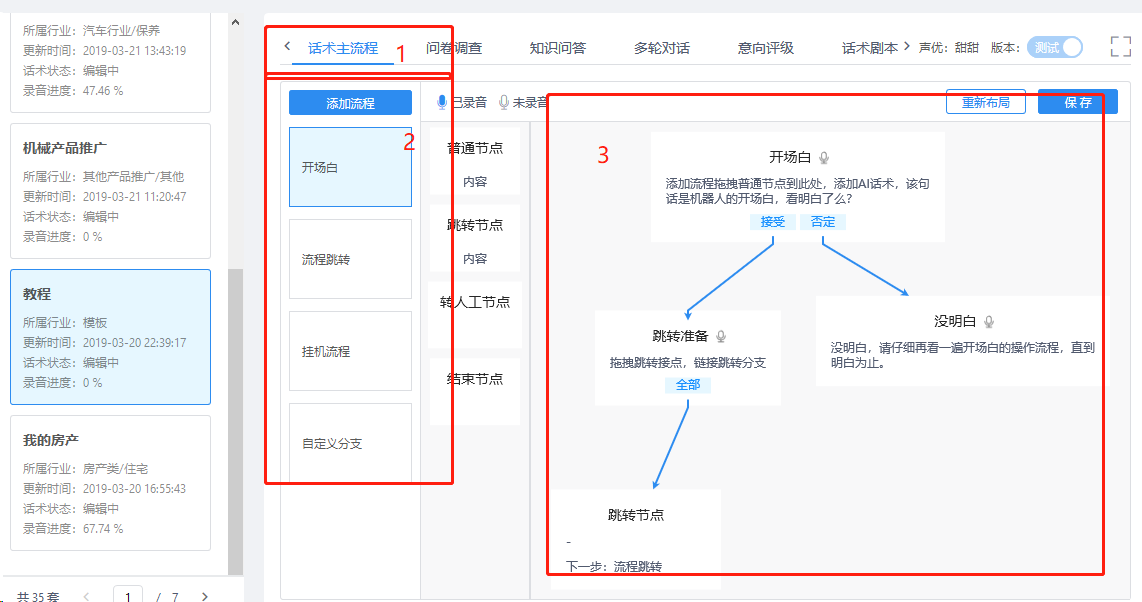The width and height of the screenshot is (1142, 602).
Task: Select the 开场白 flow item
Action: point(350,167)
